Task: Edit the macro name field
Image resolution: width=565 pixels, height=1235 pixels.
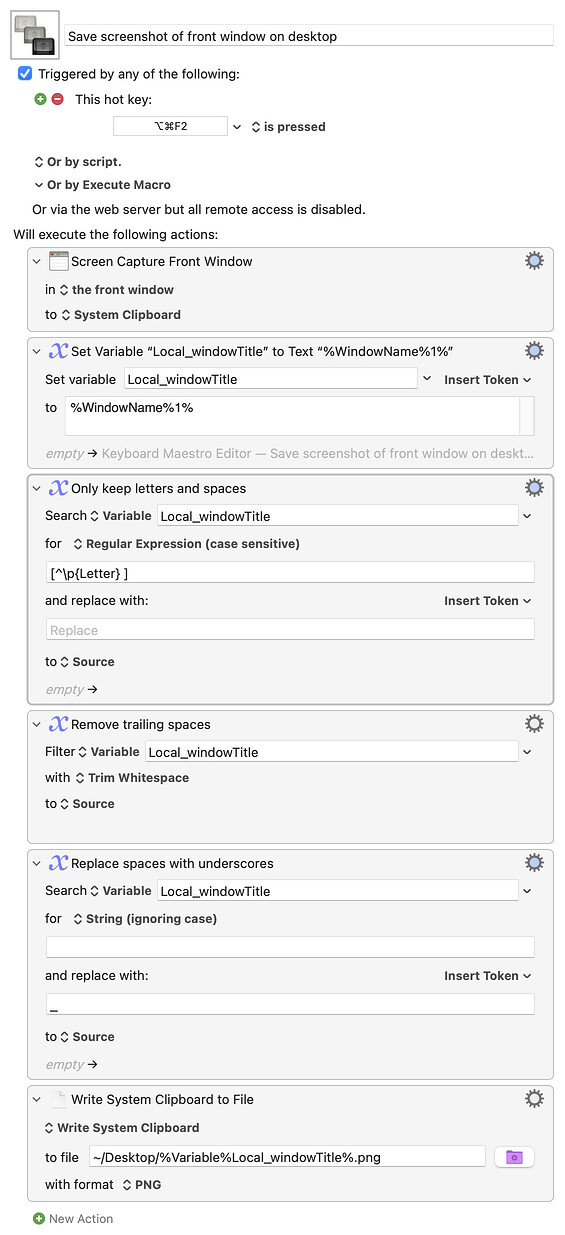Action: click(309, 36)
